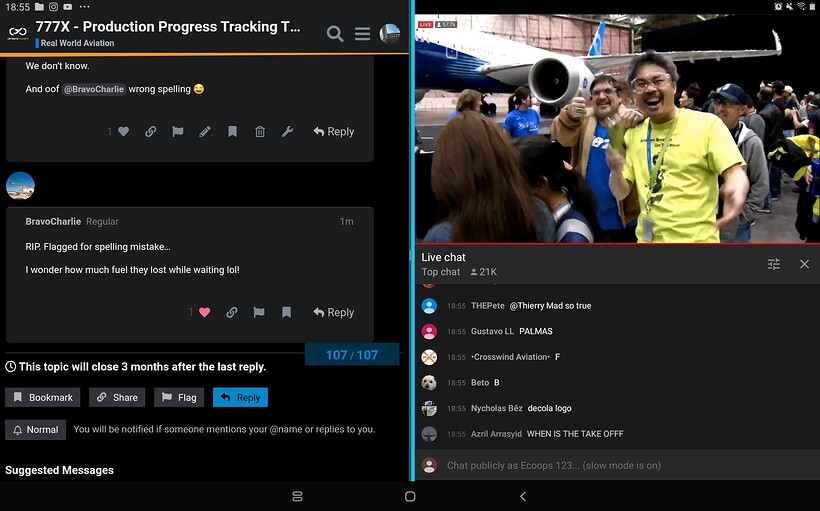Open BravoCharlie username in post header
820x511 pixels.
(53, 221)
